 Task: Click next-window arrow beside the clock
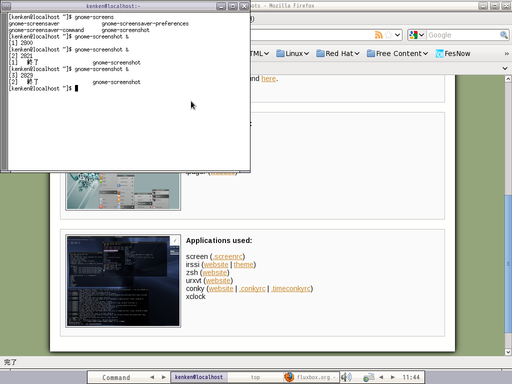pyautogui.click(x=393, y=377)
